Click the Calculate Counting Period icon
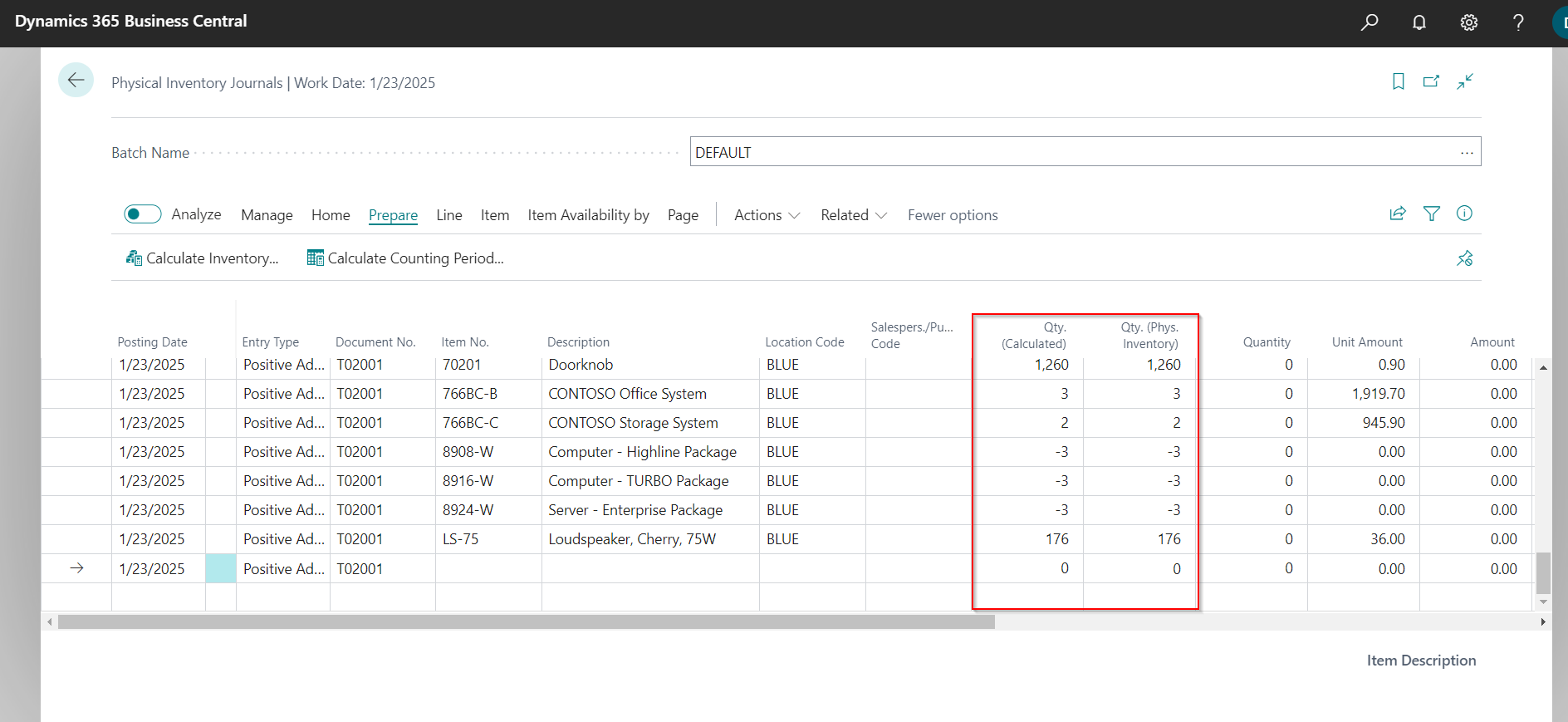1568x722 pixels. click(x=316, y=258)
